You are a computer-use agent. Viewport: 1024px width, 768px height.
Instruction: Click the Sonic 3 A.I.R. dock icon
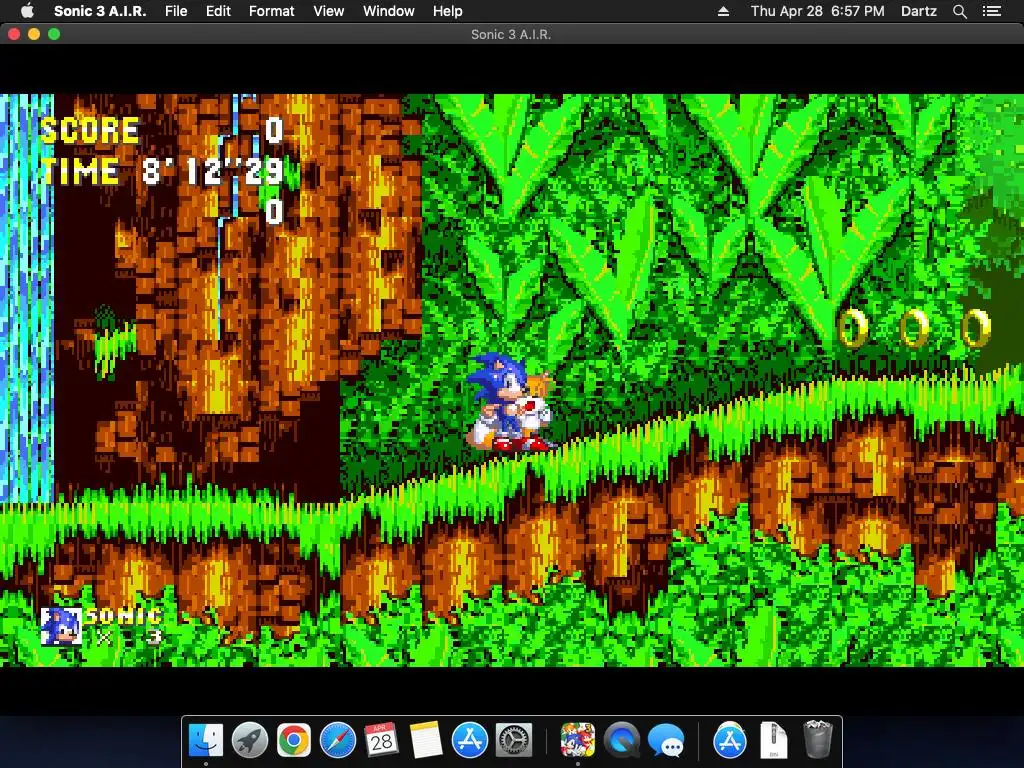[x=577, y=740]
